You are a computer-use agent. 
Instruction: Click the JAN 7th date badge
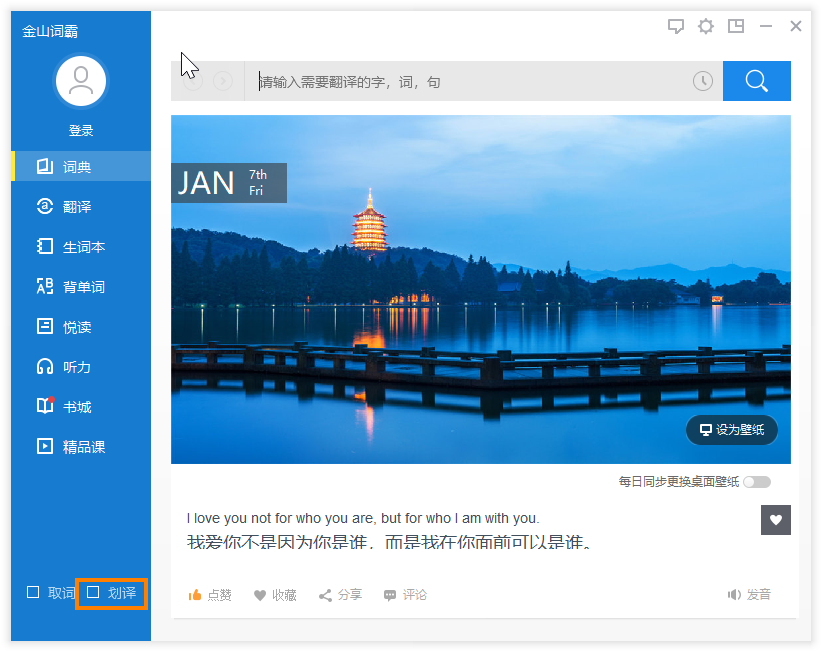point(229,183)
